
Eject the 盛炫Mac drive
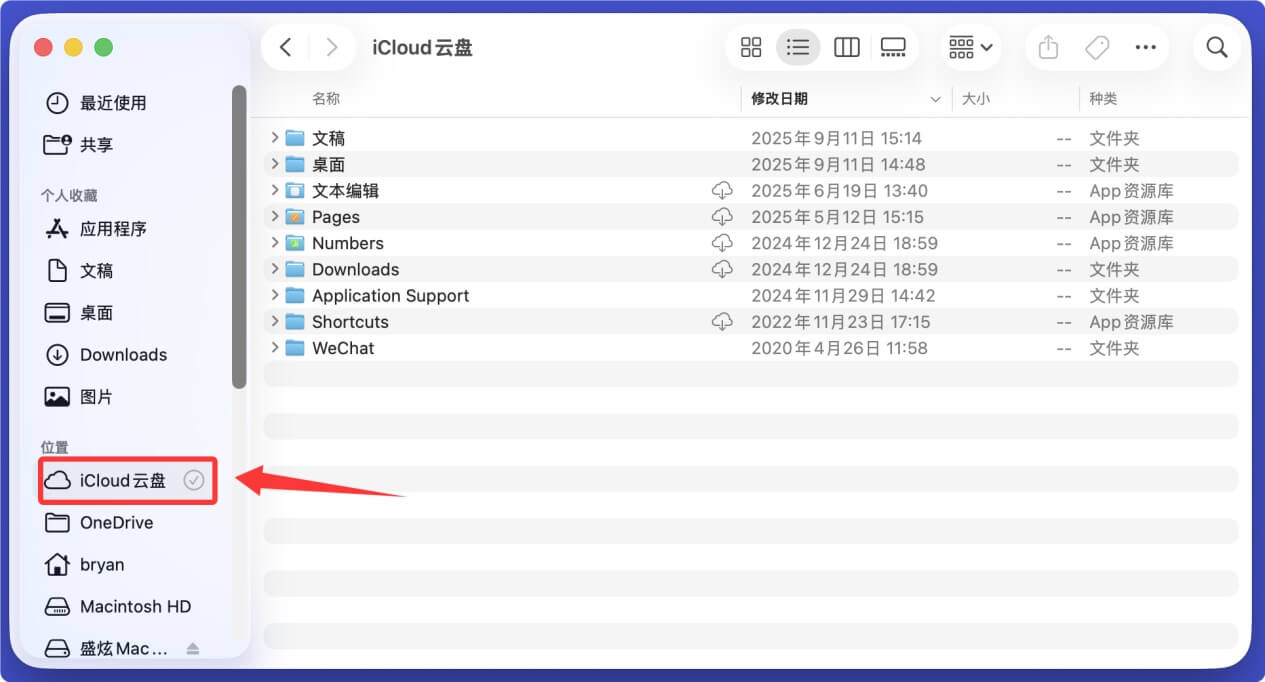193,649
